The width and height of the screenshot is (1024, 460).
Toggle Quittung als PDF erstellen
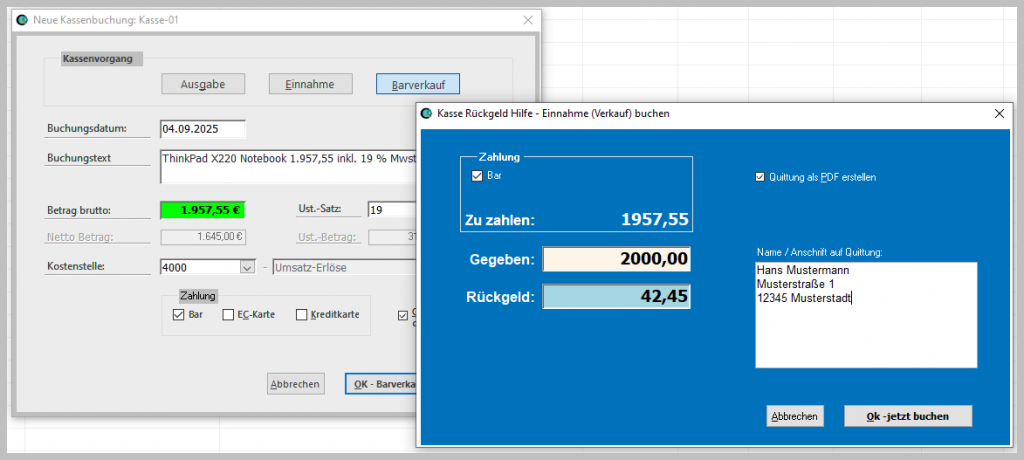(x=760, y=177)
